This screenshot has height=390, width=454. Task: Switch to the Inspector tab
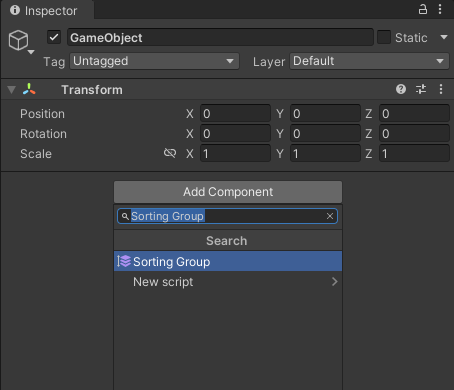point(47,10)
